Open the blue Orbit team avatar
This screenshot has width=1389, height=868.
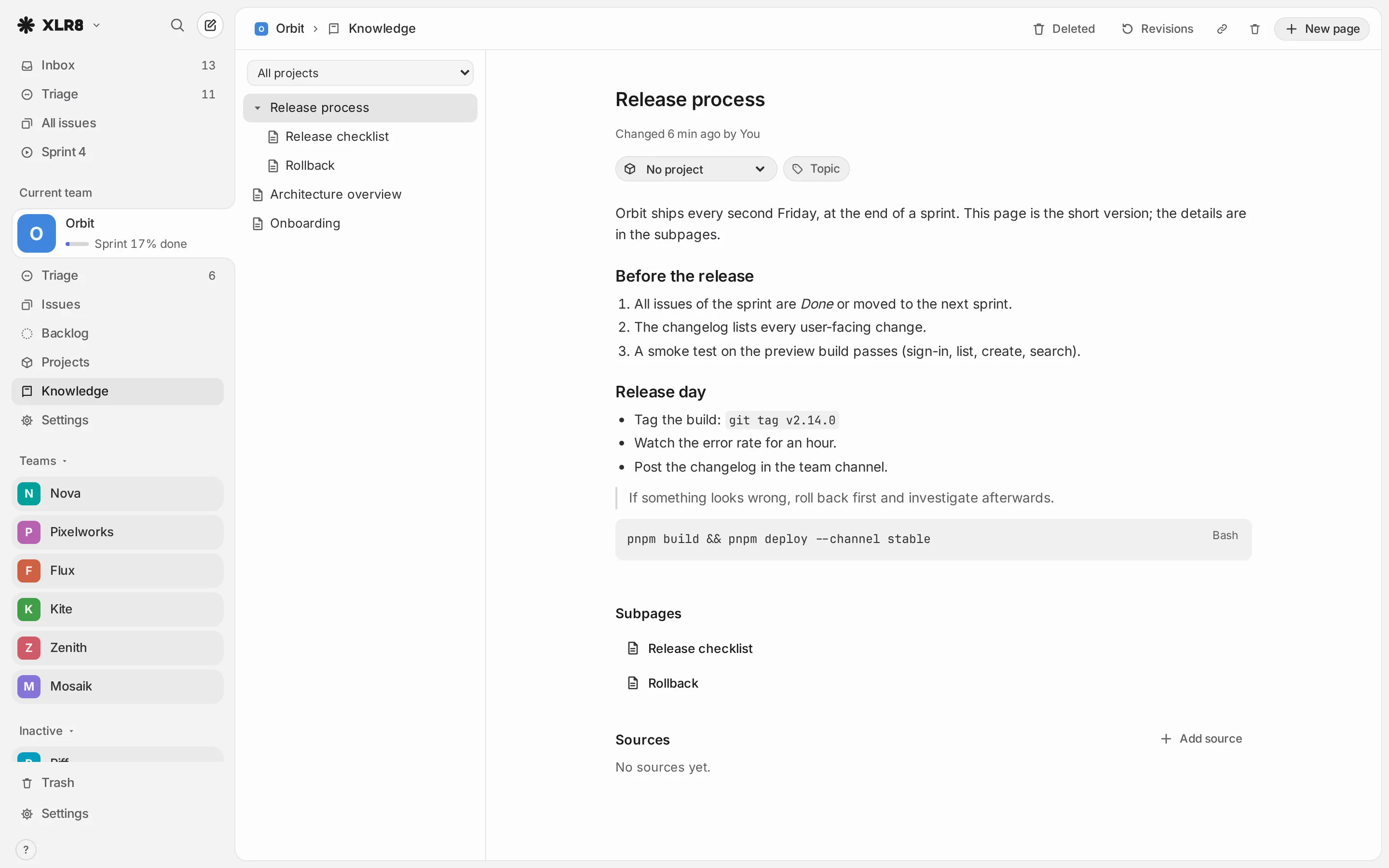(36, 234)
